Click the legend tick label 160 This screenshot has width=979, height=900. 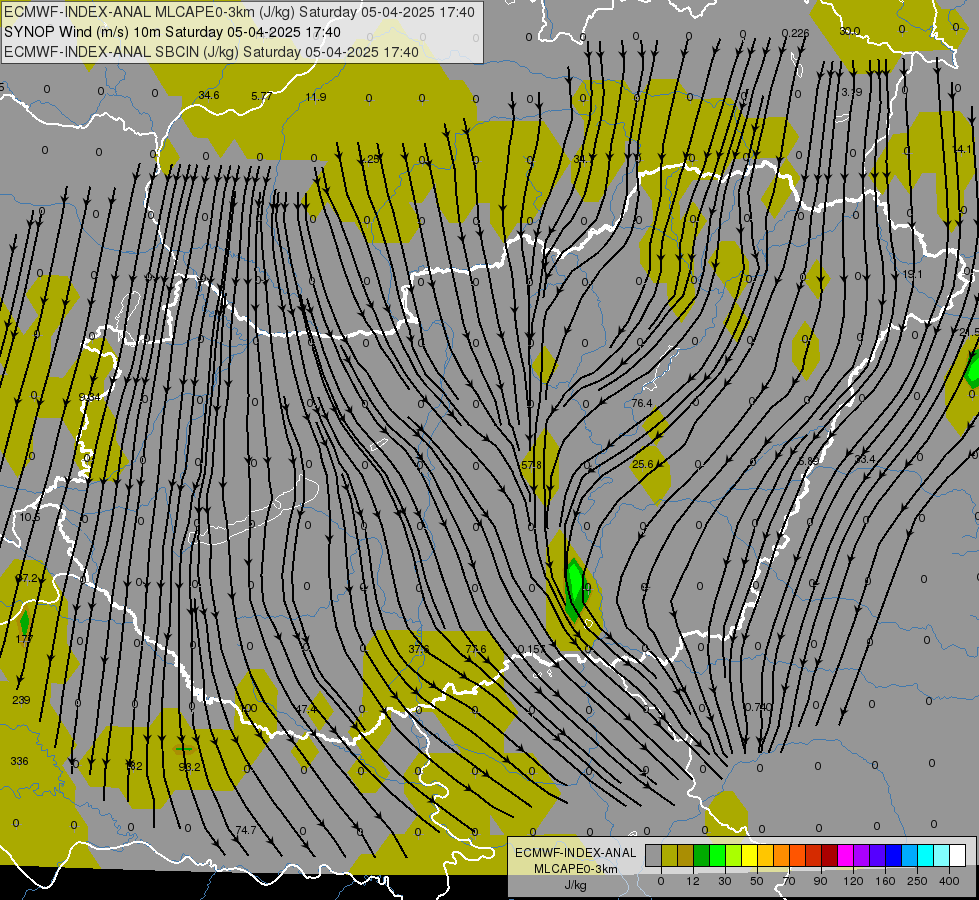(885, 881)
